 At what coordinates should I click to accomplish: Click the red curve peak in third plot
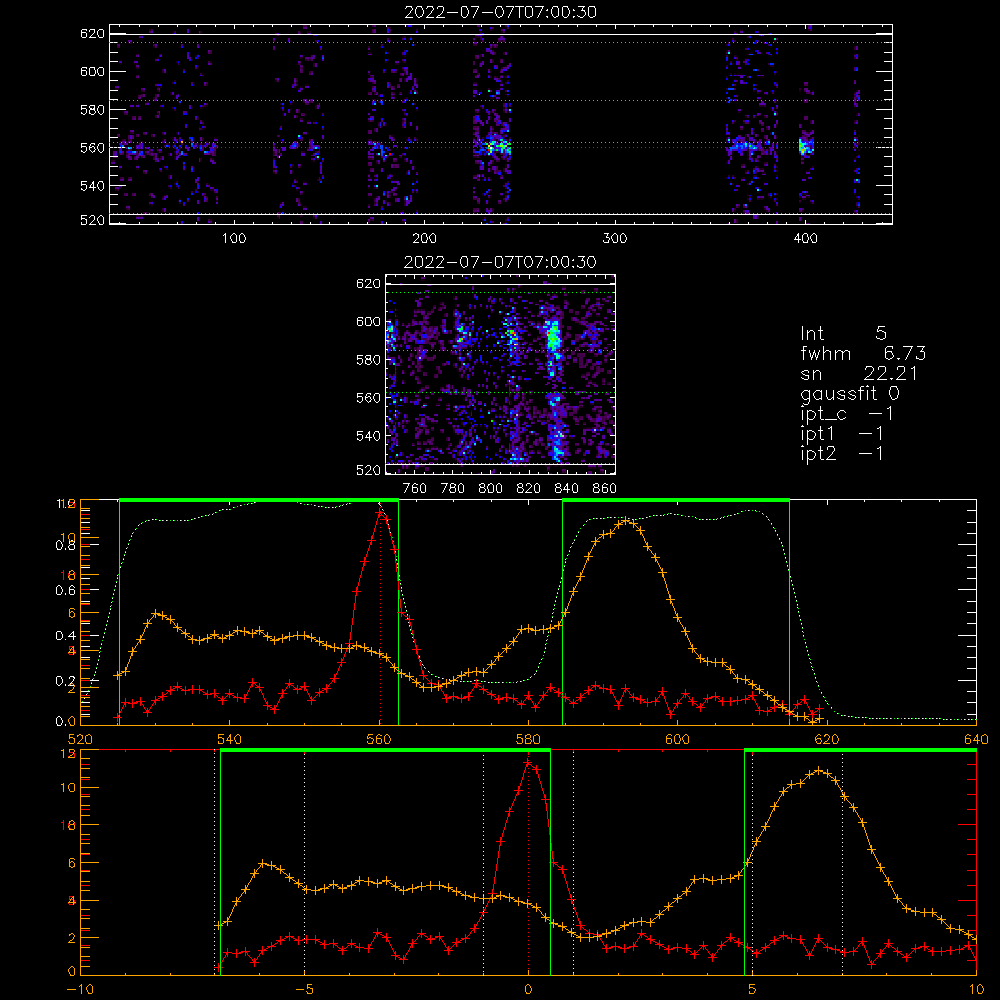pyautogui.click(x=380, y=511)
